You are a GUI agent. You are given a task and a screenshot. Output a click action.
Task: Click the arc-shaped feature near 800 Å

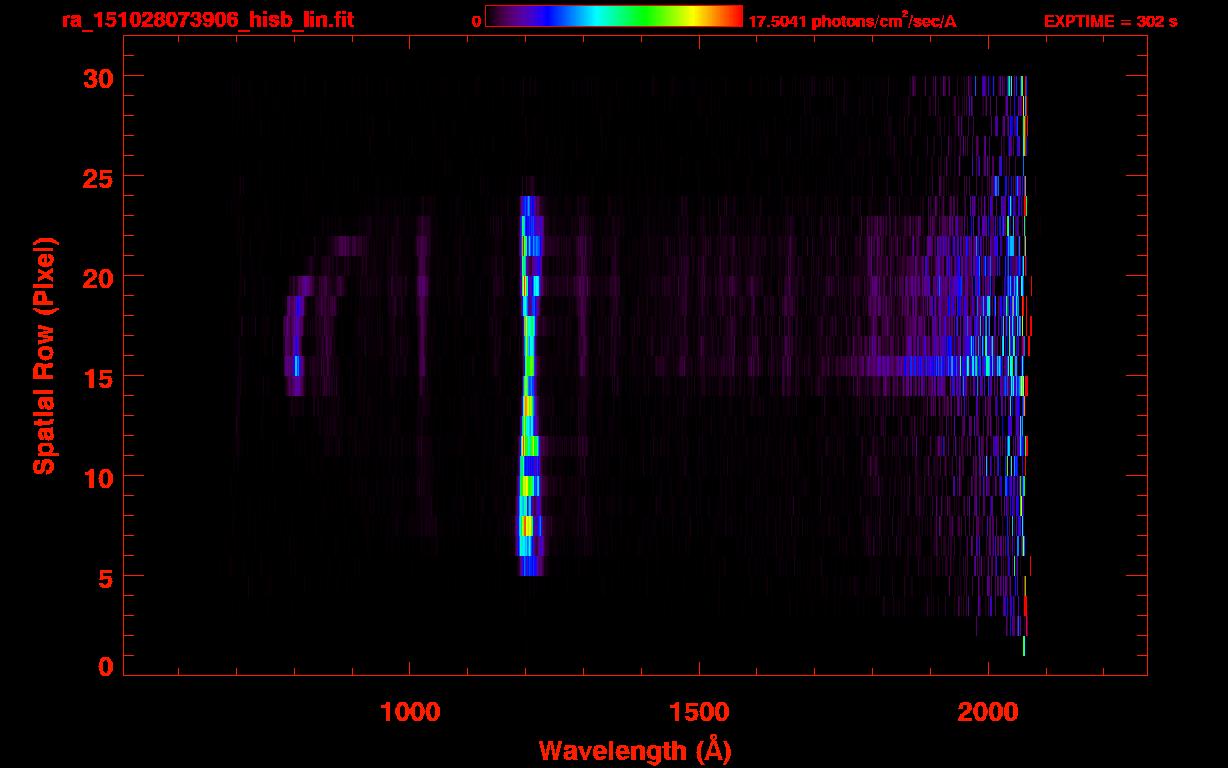click(322, 316)
